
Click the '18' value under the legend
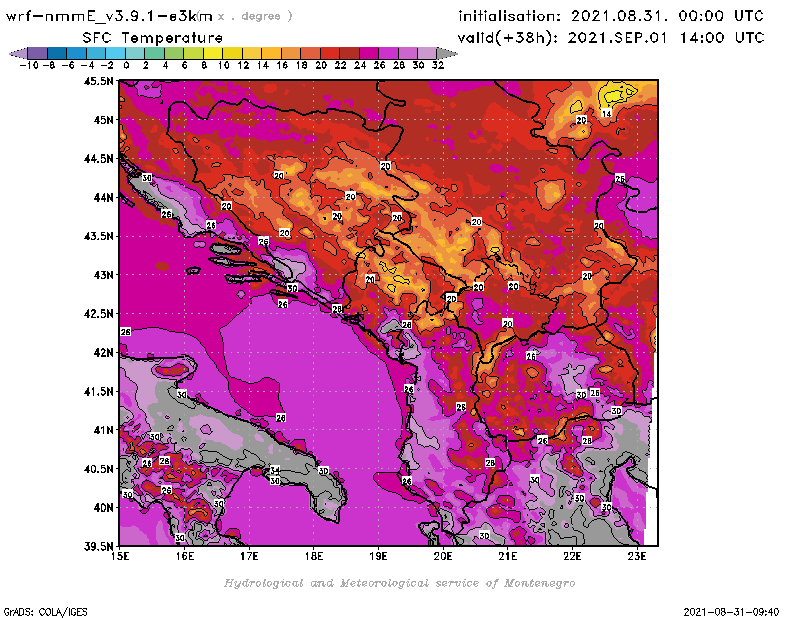point(302,66)
